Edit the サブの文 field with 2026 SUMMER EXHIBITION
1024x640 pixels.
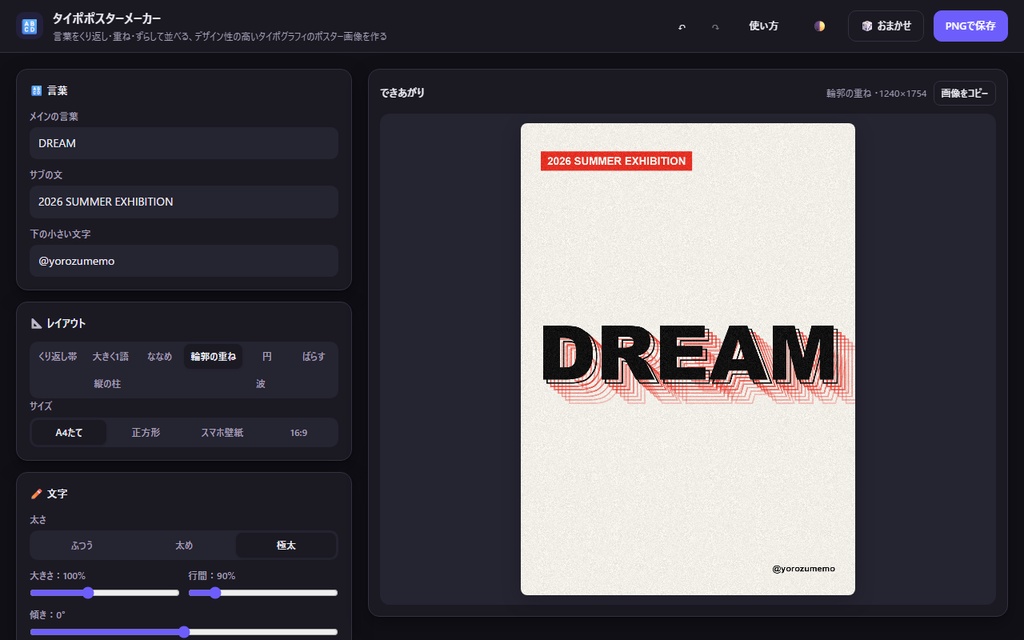(x=184, y=202)
